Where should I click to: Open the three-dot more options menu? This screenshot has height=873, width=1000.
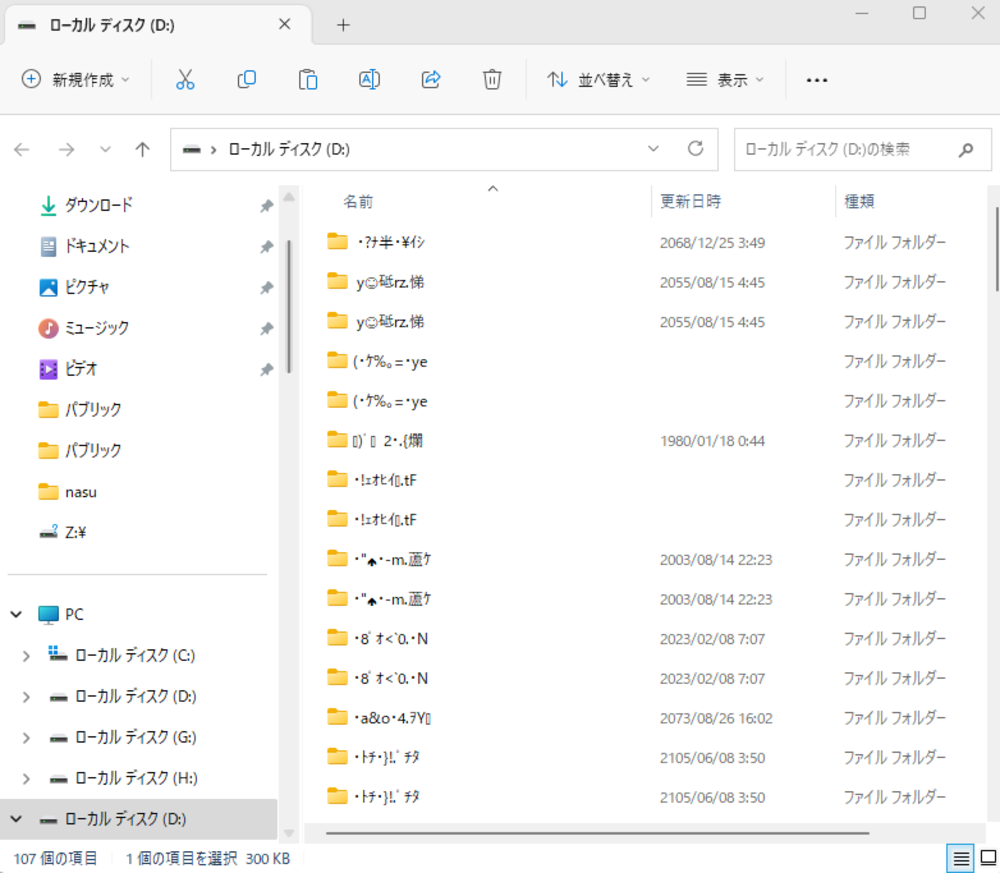[x=817, y=80]
